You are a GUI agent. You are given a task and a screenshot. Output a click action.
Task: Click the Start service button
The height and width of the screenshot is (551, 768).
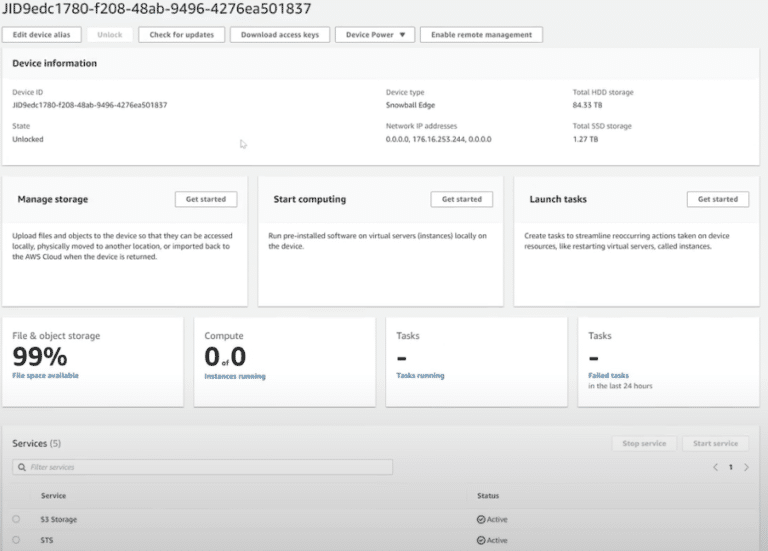pyautogui.click(x=715, y=443)
